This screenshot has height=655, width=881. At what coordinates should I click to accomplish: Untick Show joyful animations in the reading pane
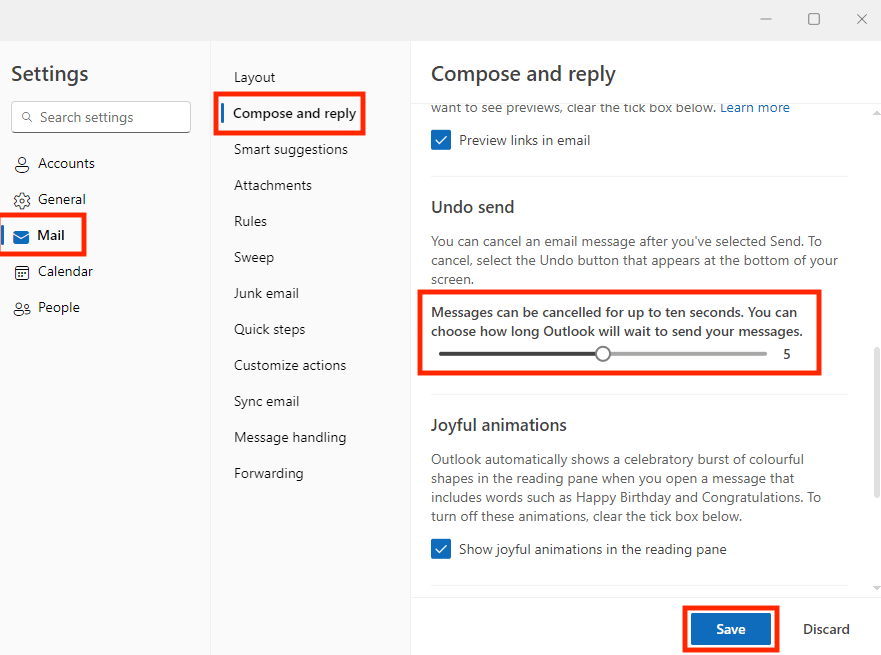point(441,548)
